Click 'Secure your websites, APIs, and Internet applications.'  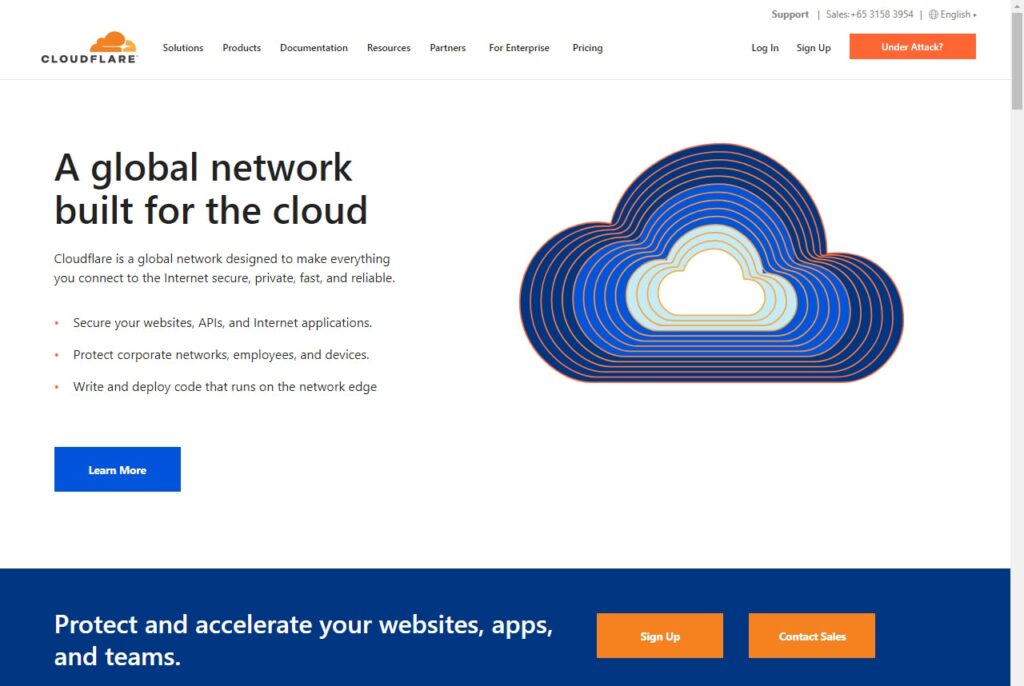[223, 323]
